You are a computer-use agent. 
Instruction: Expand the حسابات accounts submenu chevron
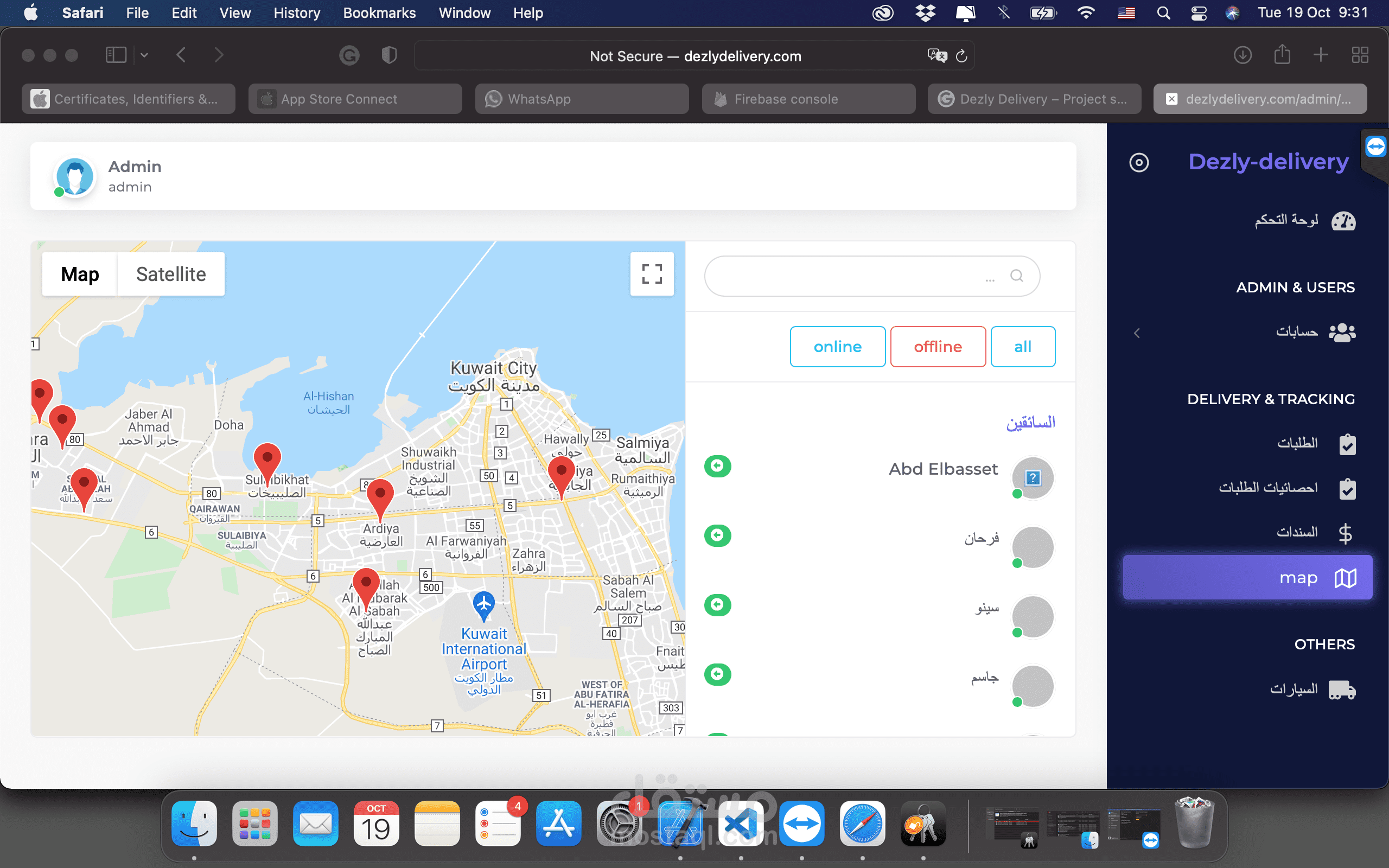point(1137,333)
